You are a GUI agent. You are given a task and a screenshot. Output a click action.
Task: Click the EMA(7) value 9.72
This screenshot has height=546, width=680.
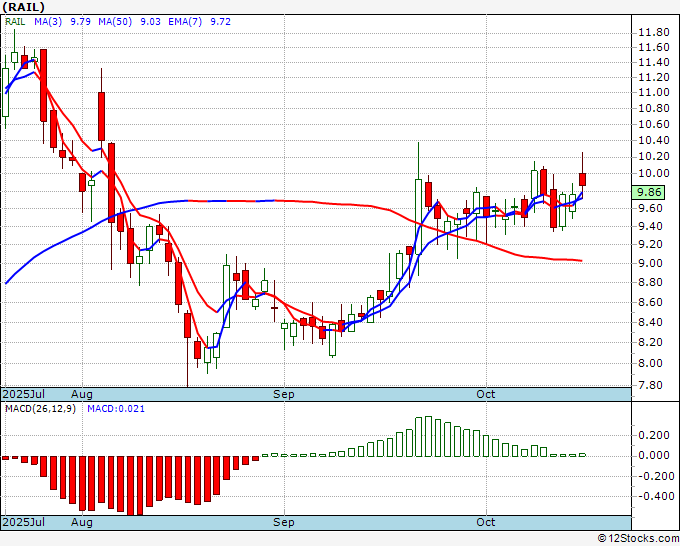[x=220, y=22]
